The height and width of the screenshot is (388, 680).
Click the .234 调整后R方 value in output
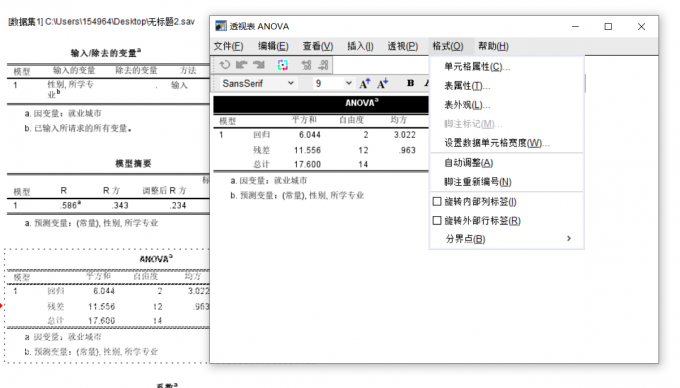point(178,205)
